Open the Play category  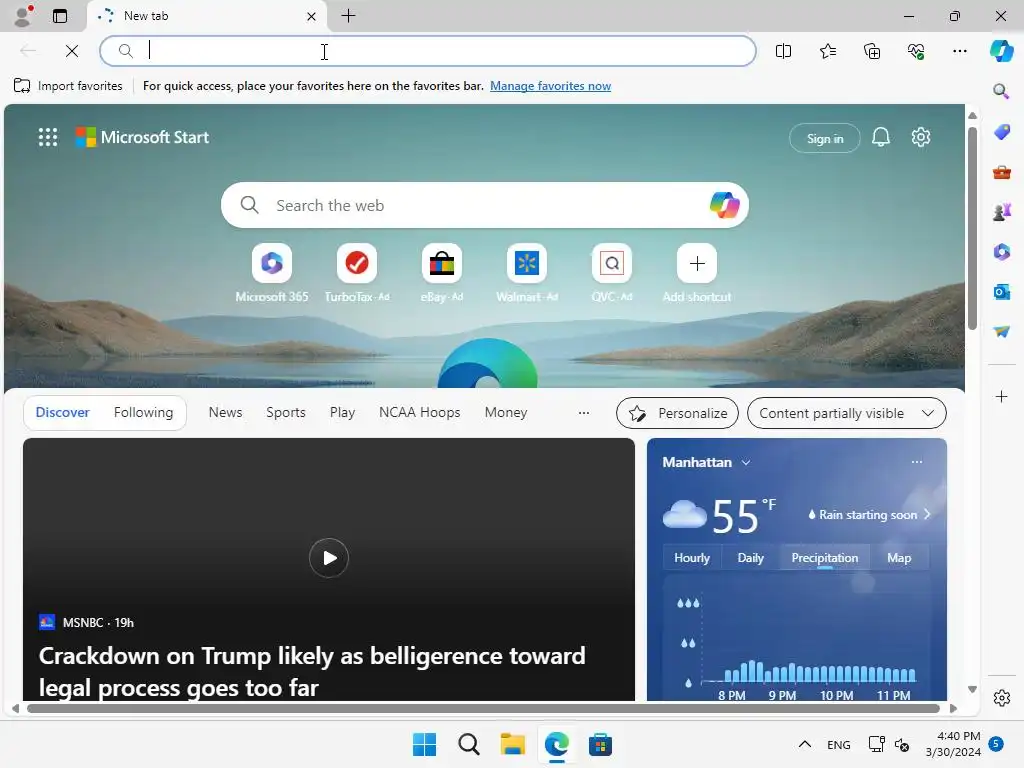342,412
